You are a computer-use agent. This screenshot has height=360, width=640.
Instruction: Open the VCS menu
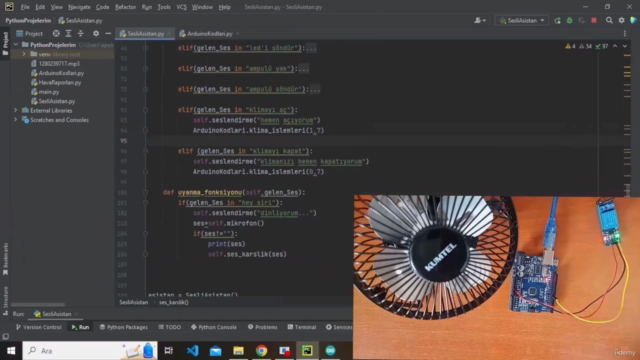click(x=181, y=7)
